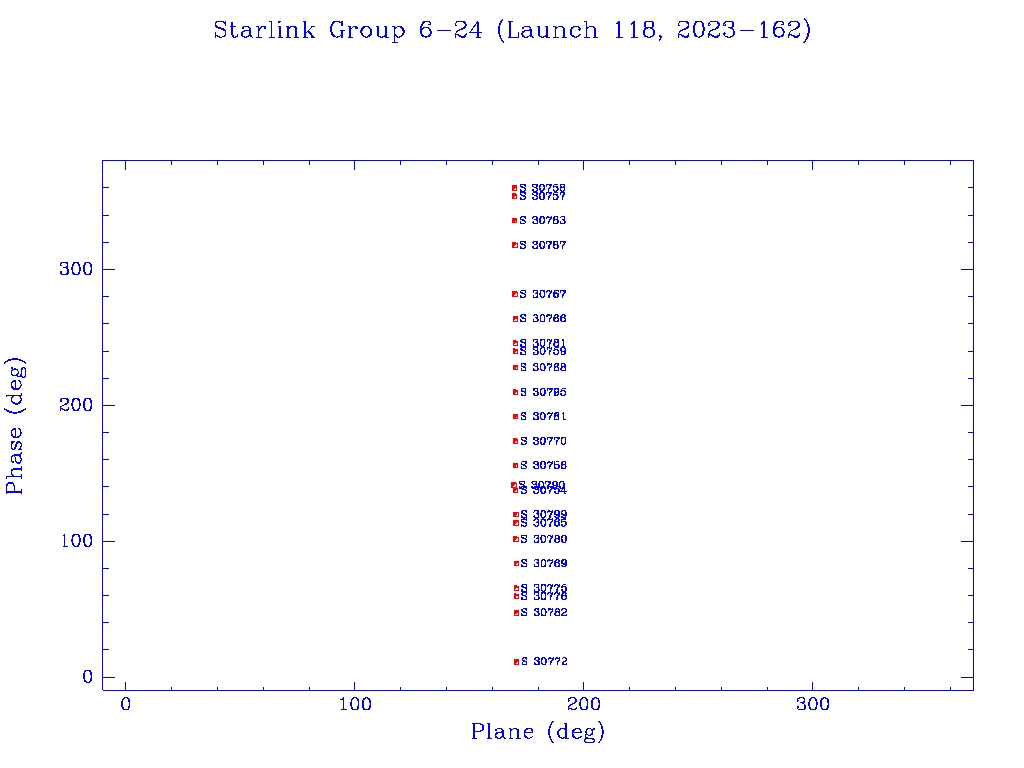Click the red marker for S 30766
The width and height of the screenshot is (1024, 768).
pyautogui.click(x=515, y=319)
